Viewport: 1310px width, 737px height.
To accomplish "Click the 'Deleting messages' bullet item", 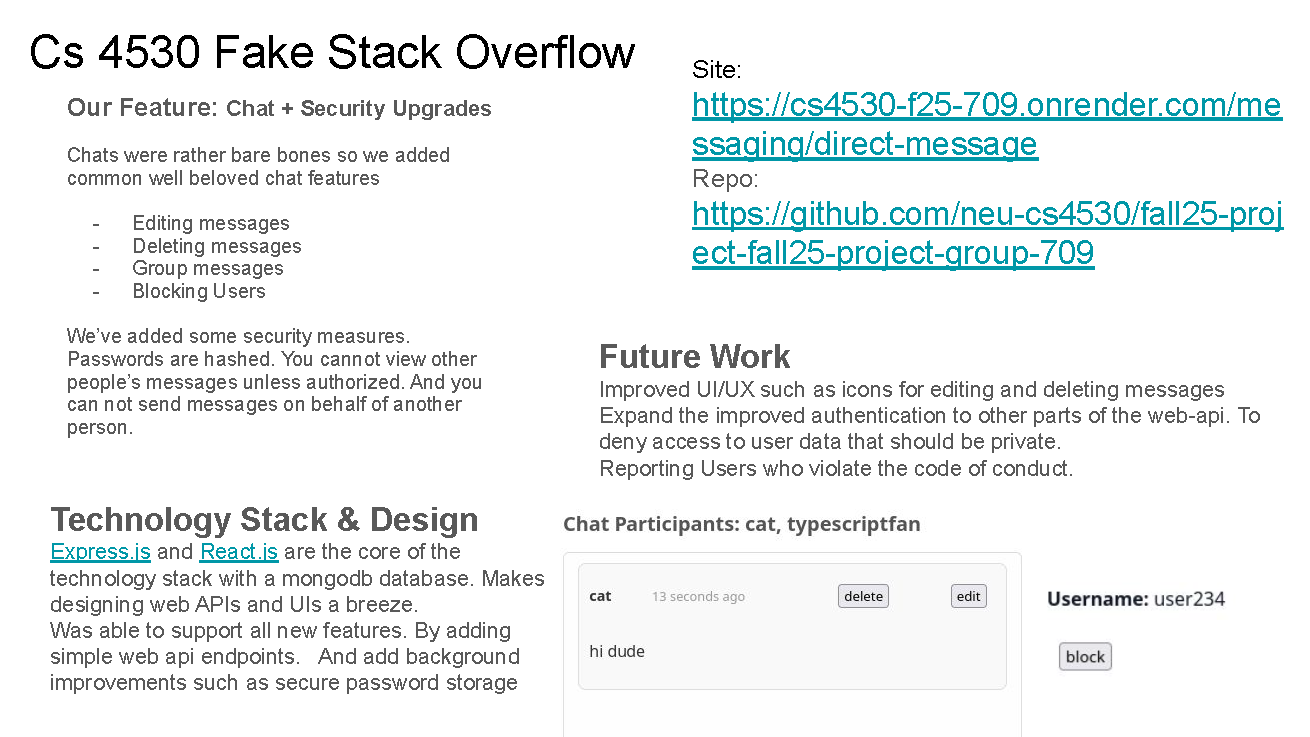I will click(x=217, y=246).
